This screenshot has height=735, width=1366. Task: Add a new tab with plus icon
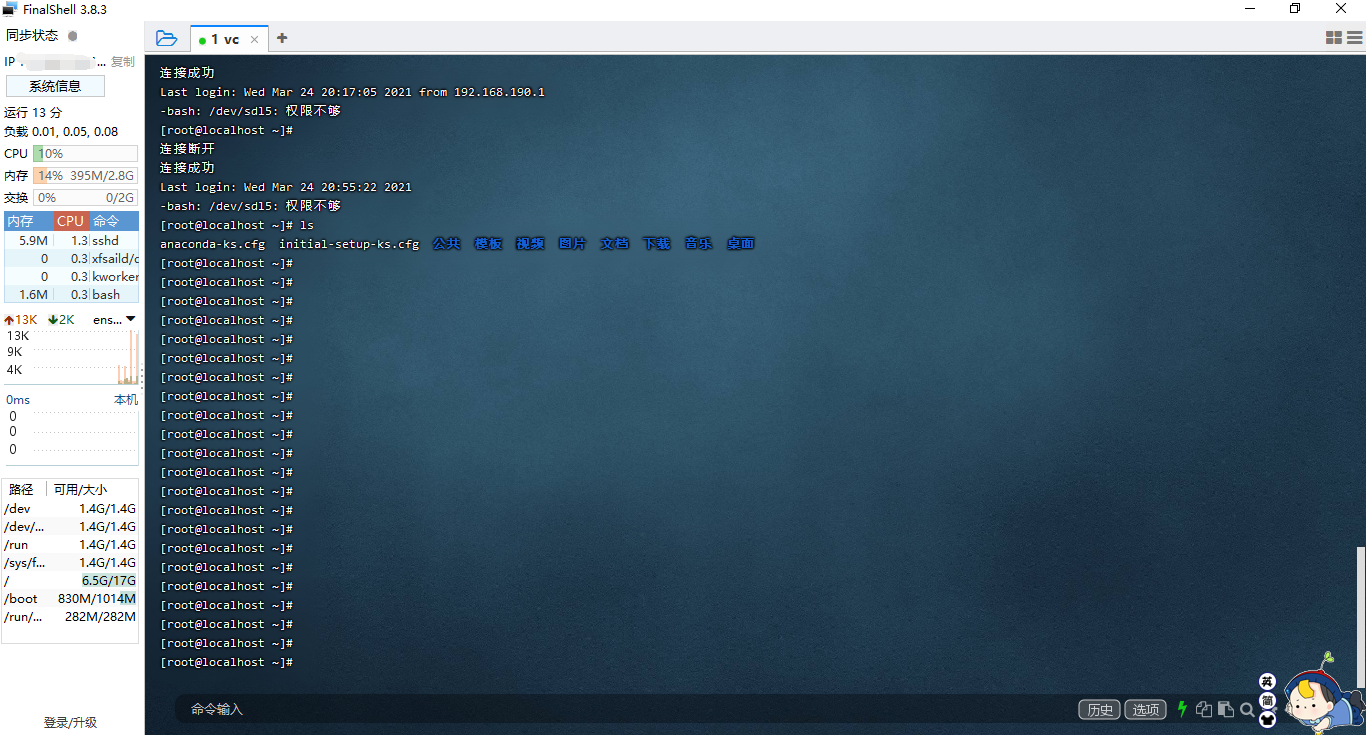click(x=282, y=38)
